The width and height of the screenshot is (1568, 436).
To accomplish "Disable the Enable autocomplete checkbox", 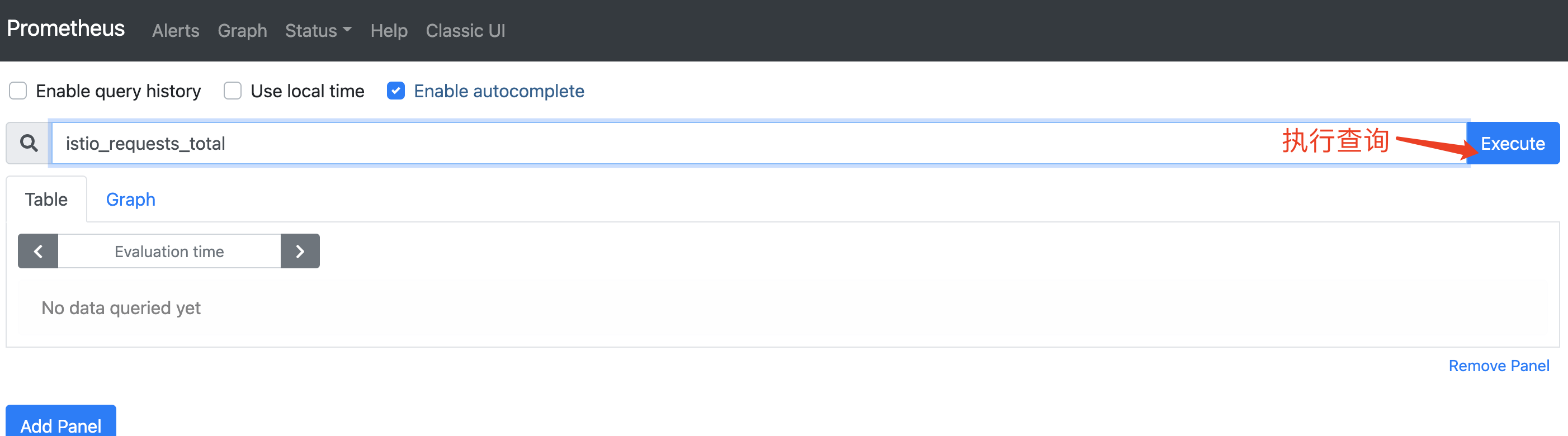I will coord(396,91).
